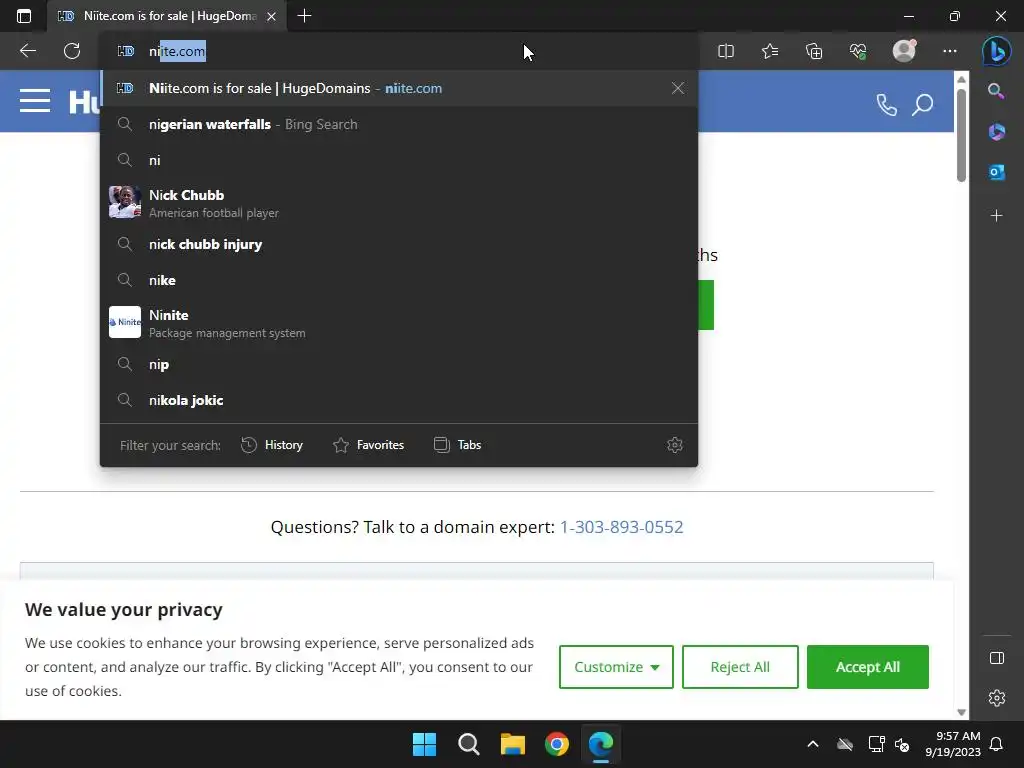Open Outlook sidebar icon

pos(996,172)
